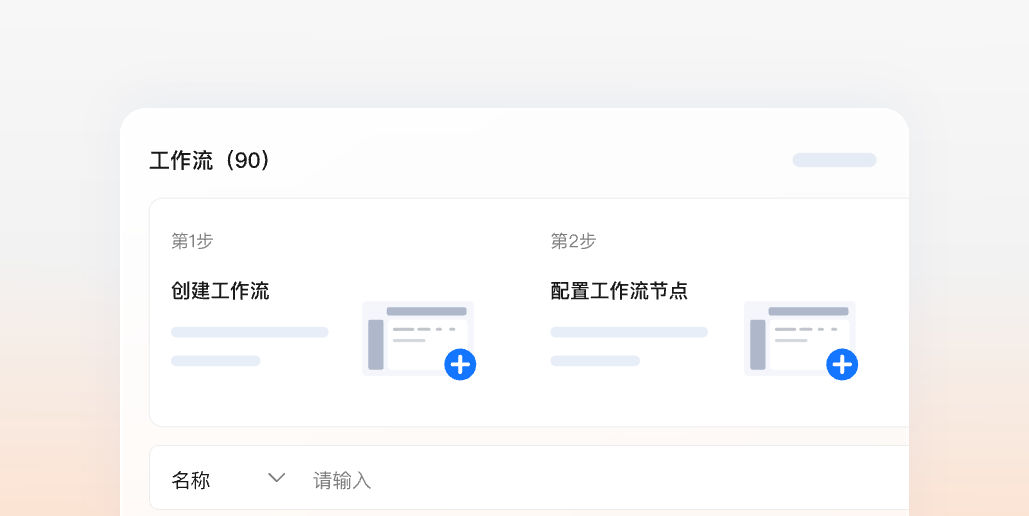
Task: Click the blue plus icon under 创建工作流
Action: pos(460,364)
